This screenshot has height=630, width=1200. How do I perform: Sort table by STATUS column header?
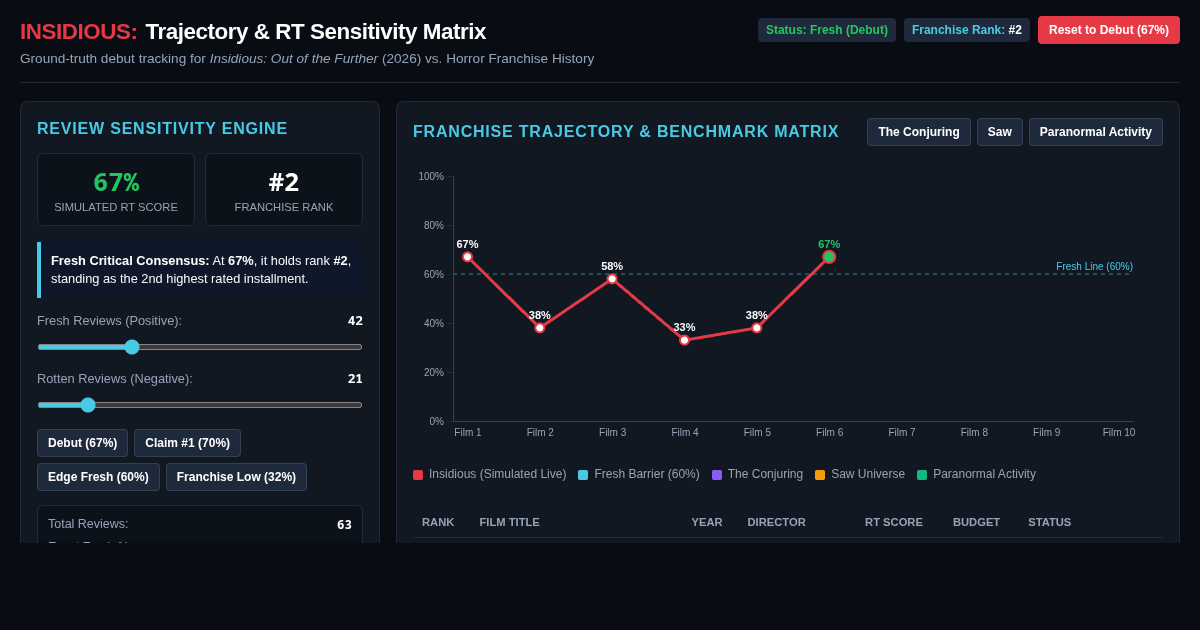pyautogui.click(x=1049, y=522)
